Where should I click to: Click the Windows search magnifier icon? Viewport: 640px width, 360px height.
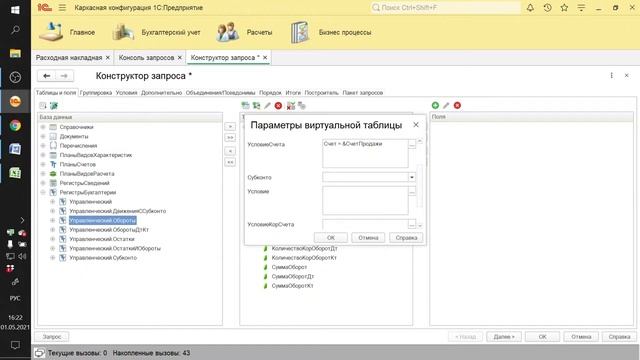pyautogui.click(x=15, y=30)
